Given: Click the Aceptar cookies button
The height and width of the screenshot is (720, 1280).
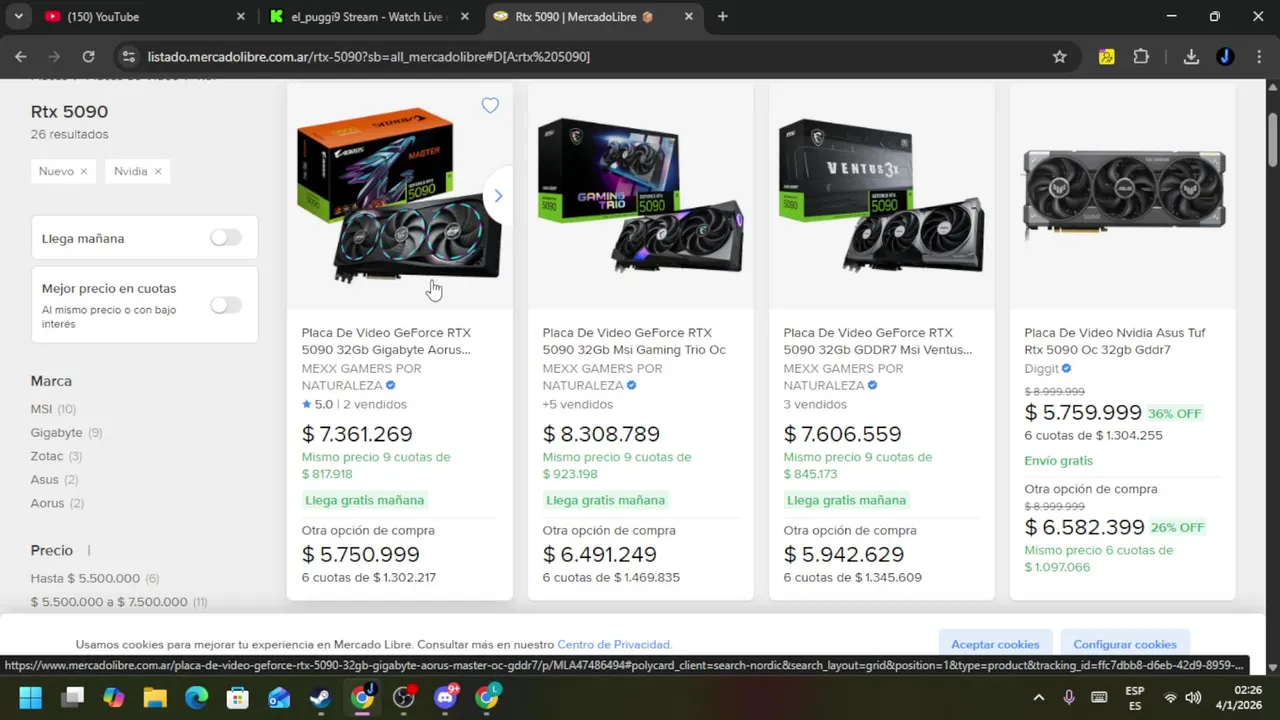Looking at the screenshot, I should tap(995, 644).
